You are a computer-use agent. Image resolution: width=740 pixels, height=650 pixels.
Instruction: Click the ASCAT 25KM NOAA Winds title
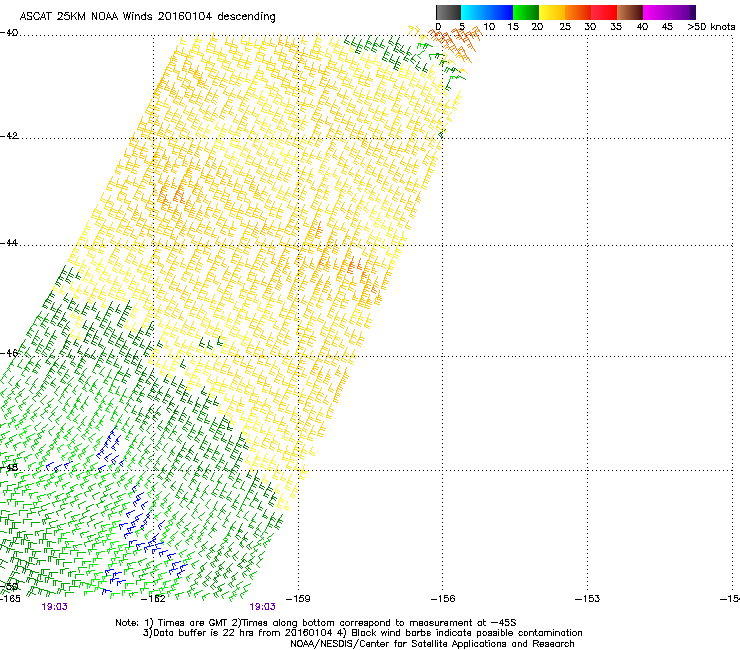pos(147,16)
